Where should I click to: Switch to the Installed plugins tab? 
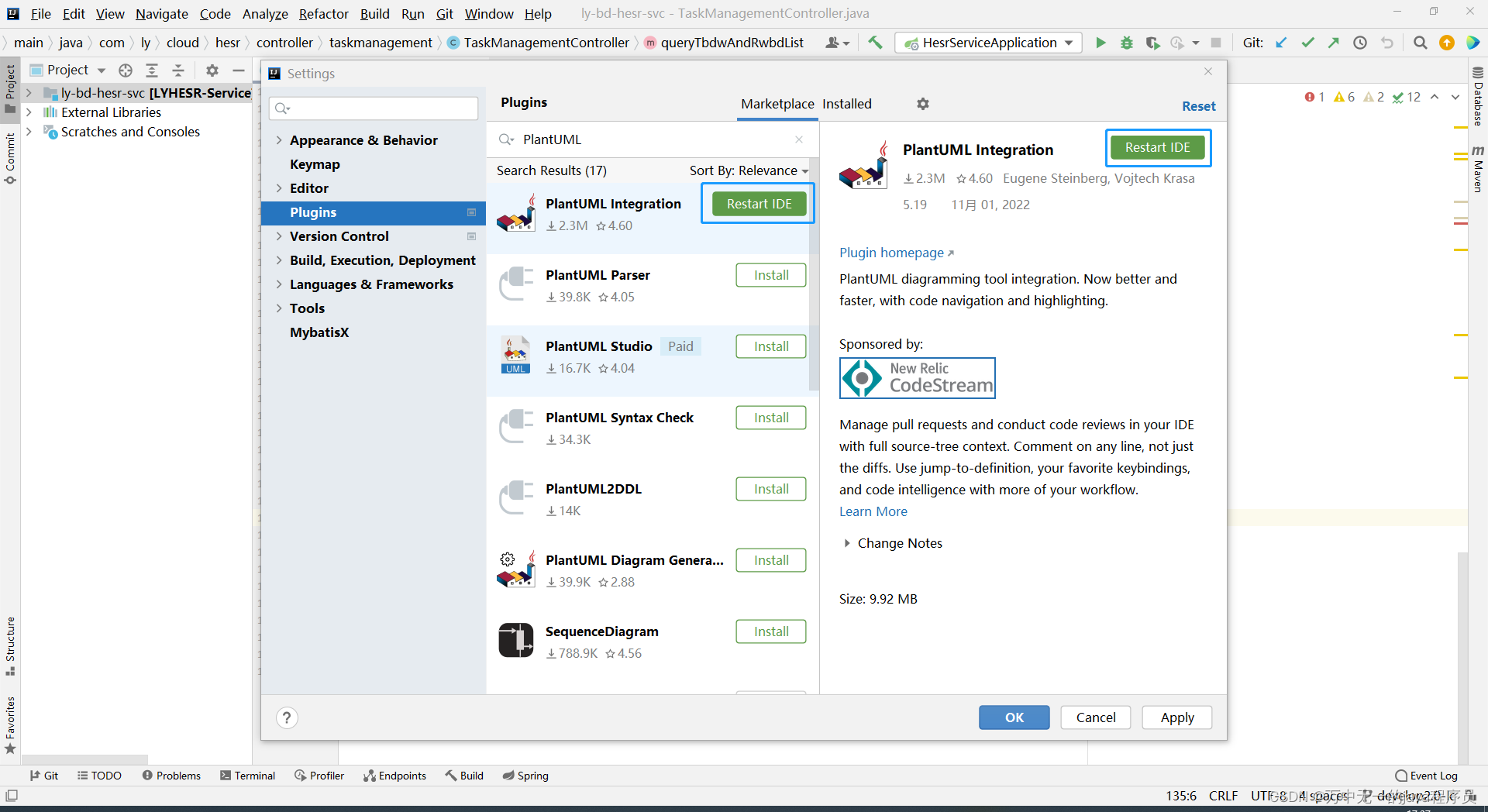click(x=846, y=104)
